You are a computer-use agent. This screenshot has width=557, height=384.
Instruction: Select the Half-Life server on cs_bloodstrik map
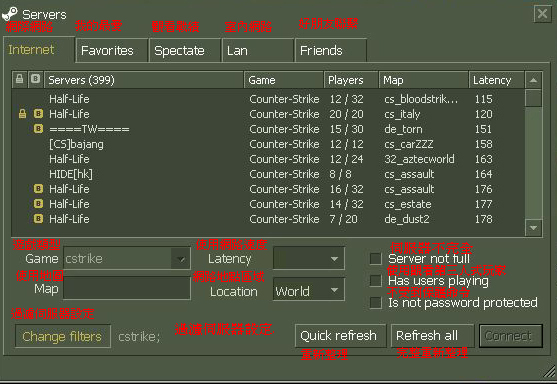[x=268, y=99]
